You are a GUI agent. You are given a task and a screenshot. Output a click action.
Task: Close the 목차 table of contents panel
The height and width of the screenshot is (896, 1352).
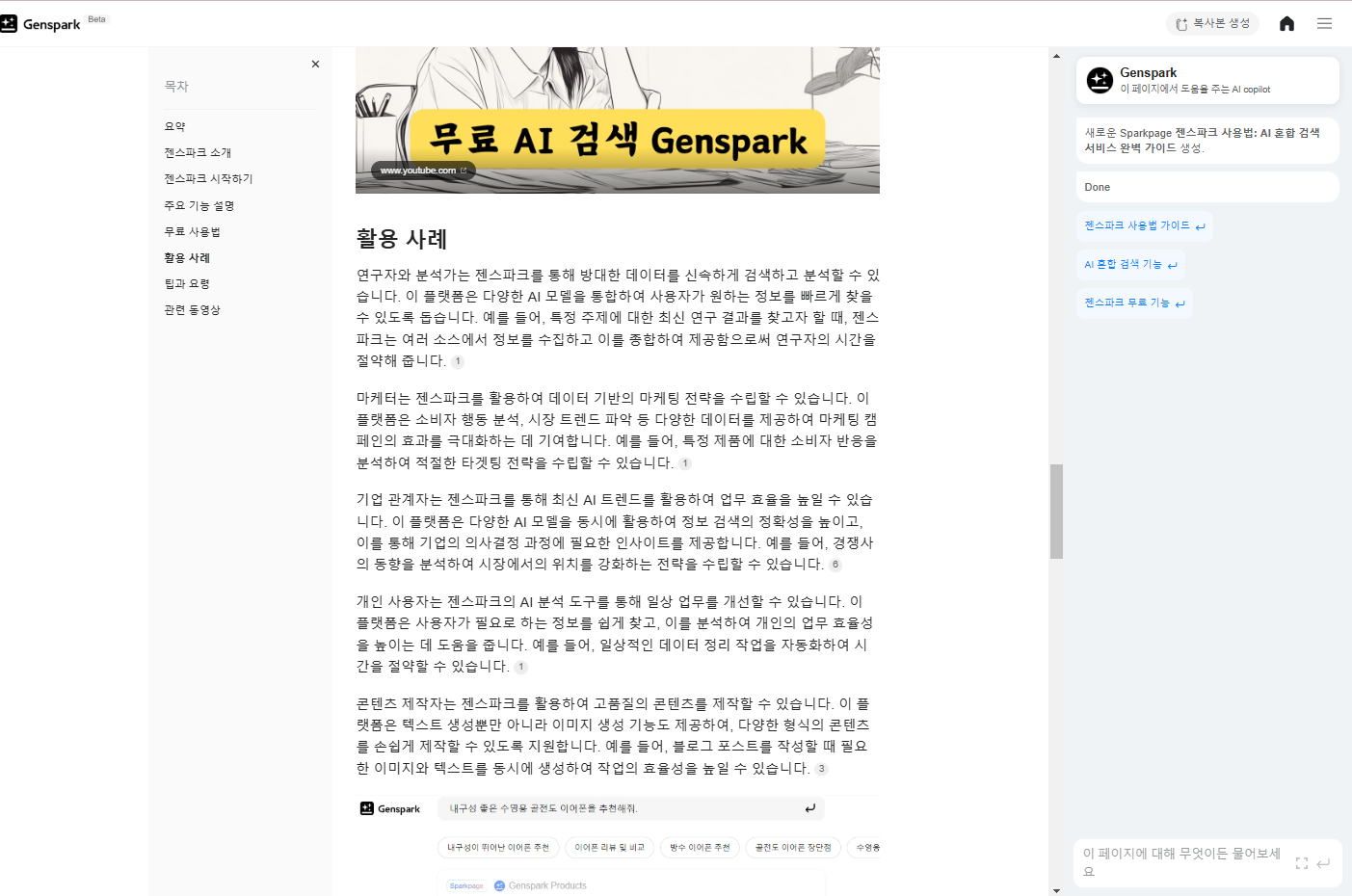(x=315, y=65)
